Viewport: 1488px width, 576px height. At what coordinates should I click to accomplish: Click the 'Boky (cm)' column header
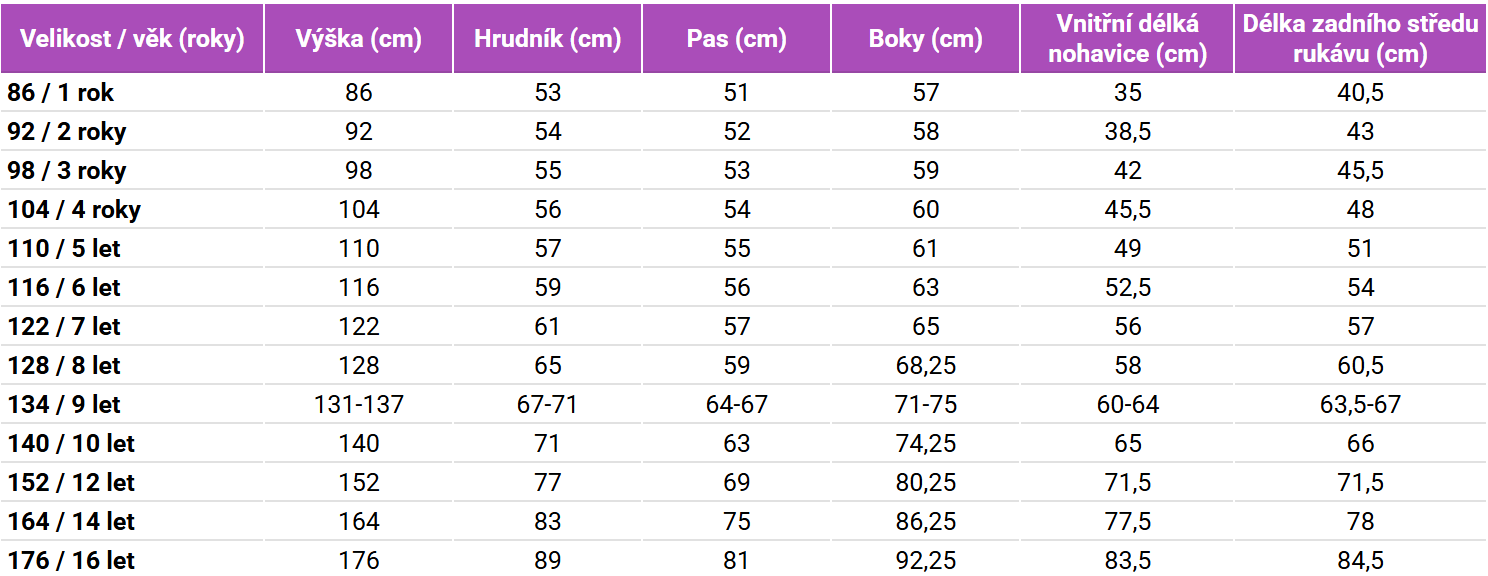click(926, 39)
